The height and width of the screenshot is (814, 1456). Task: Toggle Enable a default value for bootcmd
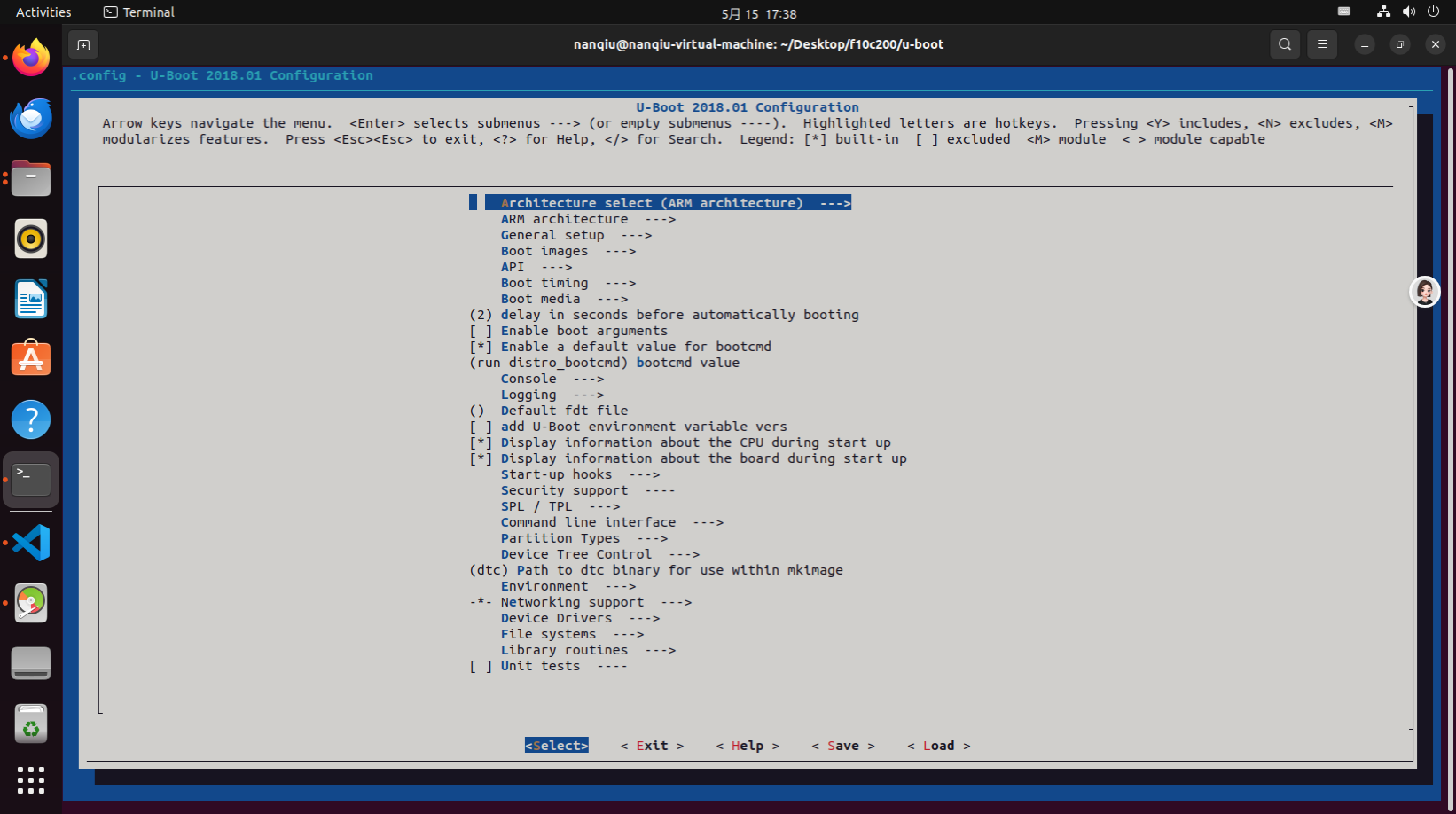[x=620, y=347]
